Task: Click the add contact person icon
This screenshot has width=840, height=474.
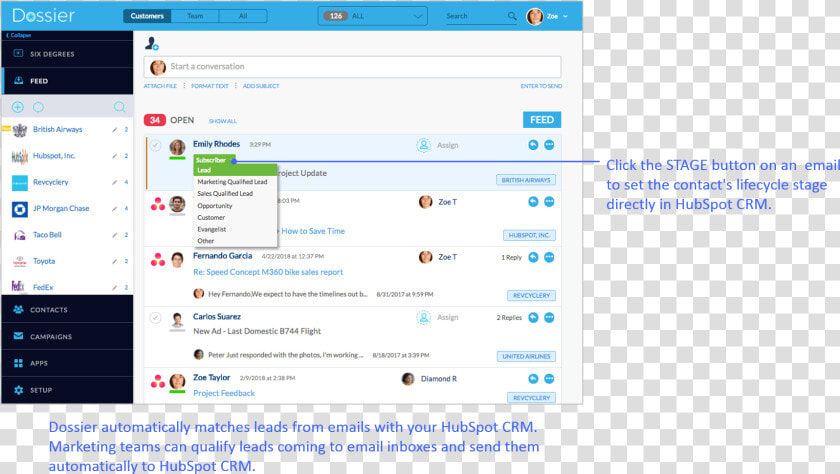Action: click(152, 43)
